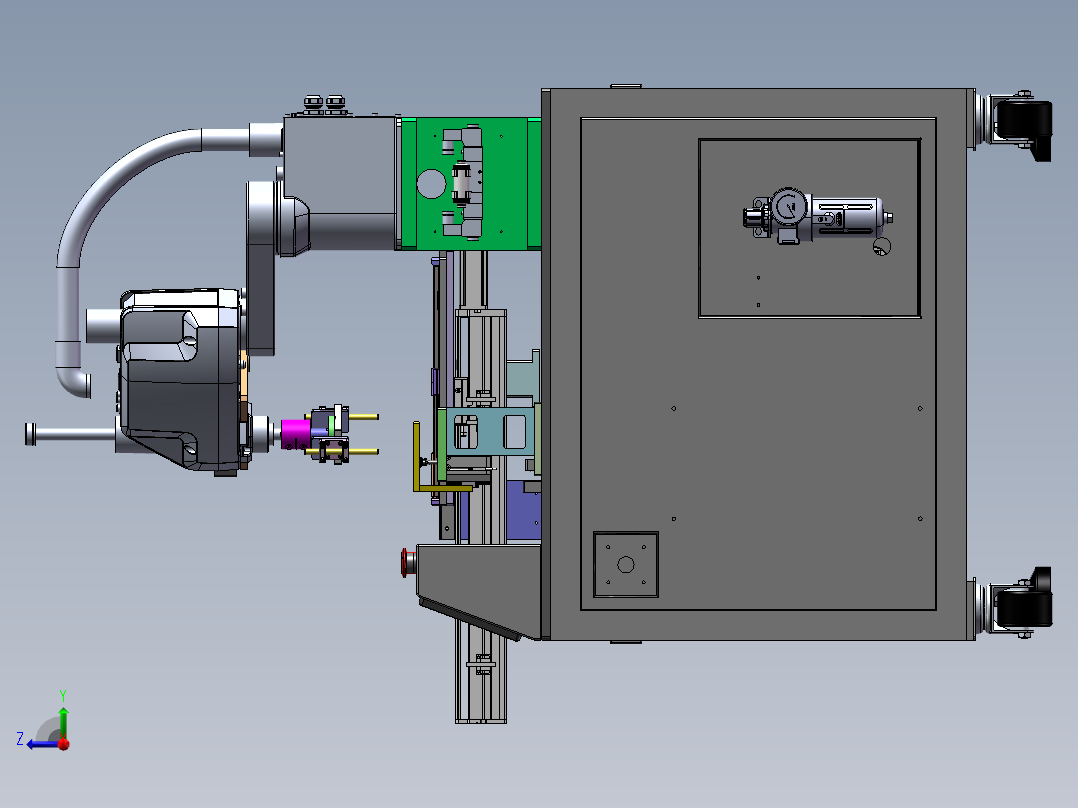Select the purple block beside the rail
The image size is (1078, 808).
pos(522,510)
